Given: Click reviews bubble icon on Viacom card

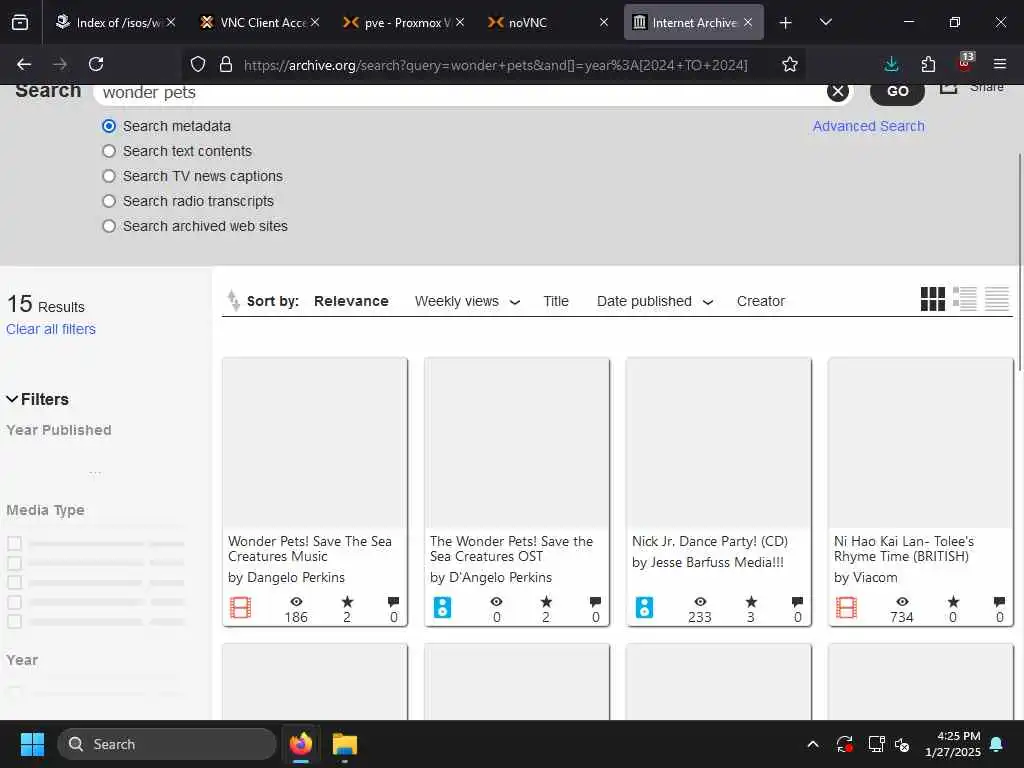Looking at the screenshot, I should click(x=999, y=601).
